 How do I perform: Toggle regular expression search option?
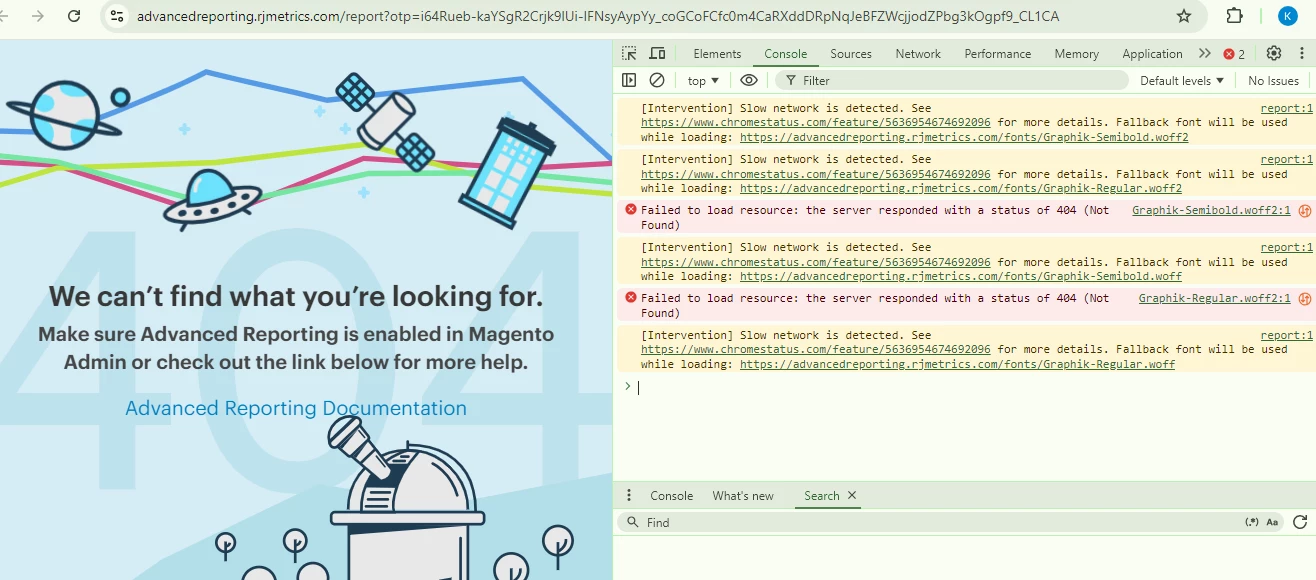click(1252, 522)
